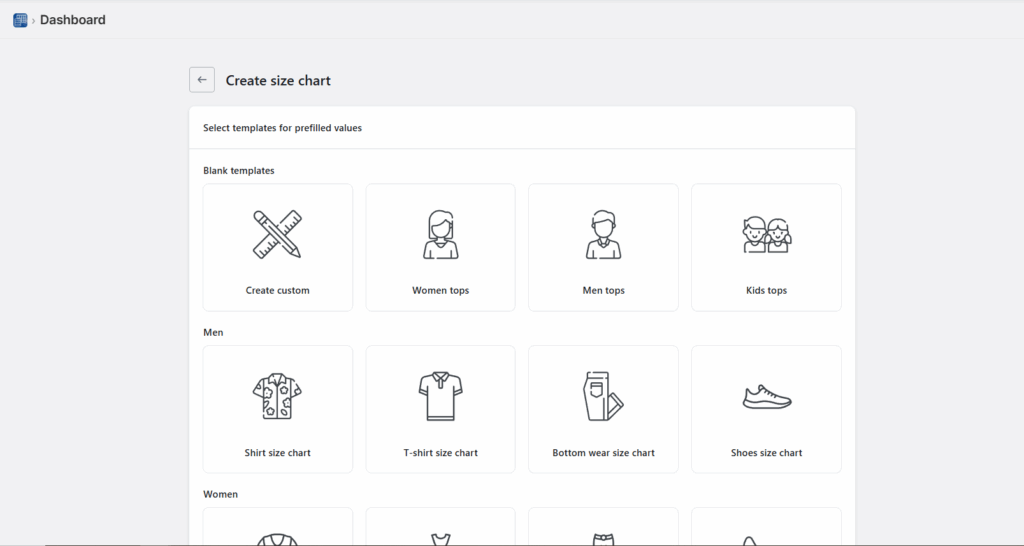Image resolution: width=1024 pixels, height=546 pixels.
Task: Click the Men tops man icon
Action: pyautogui.click(x=603, y=234)
